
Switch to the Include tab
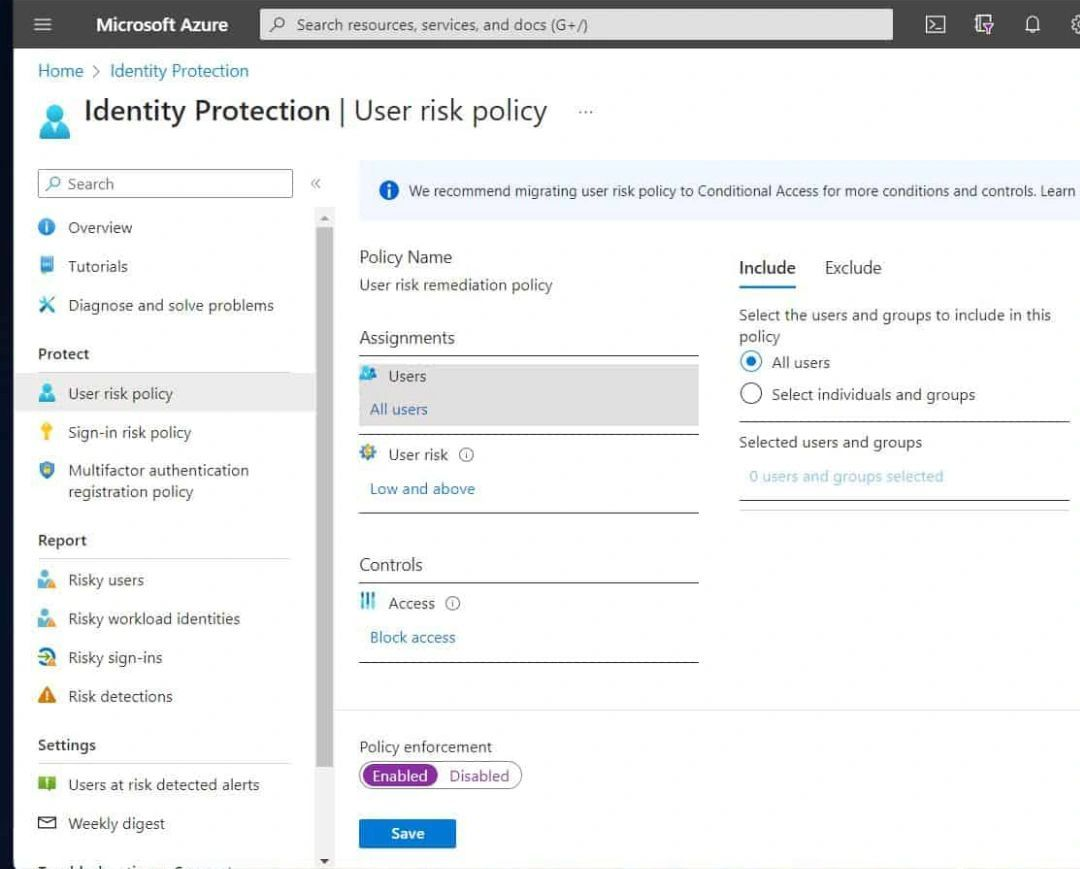point(767,267)
